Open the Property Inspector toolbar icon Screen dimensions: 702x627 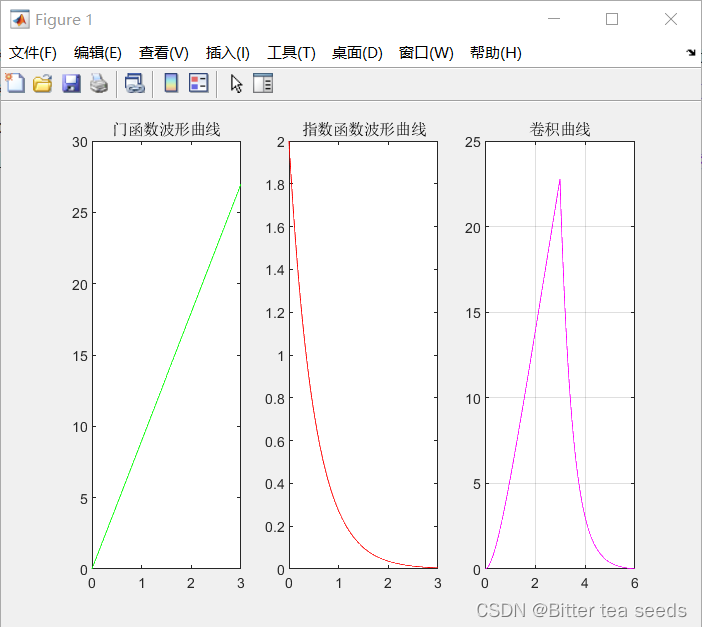click(263, 83)
